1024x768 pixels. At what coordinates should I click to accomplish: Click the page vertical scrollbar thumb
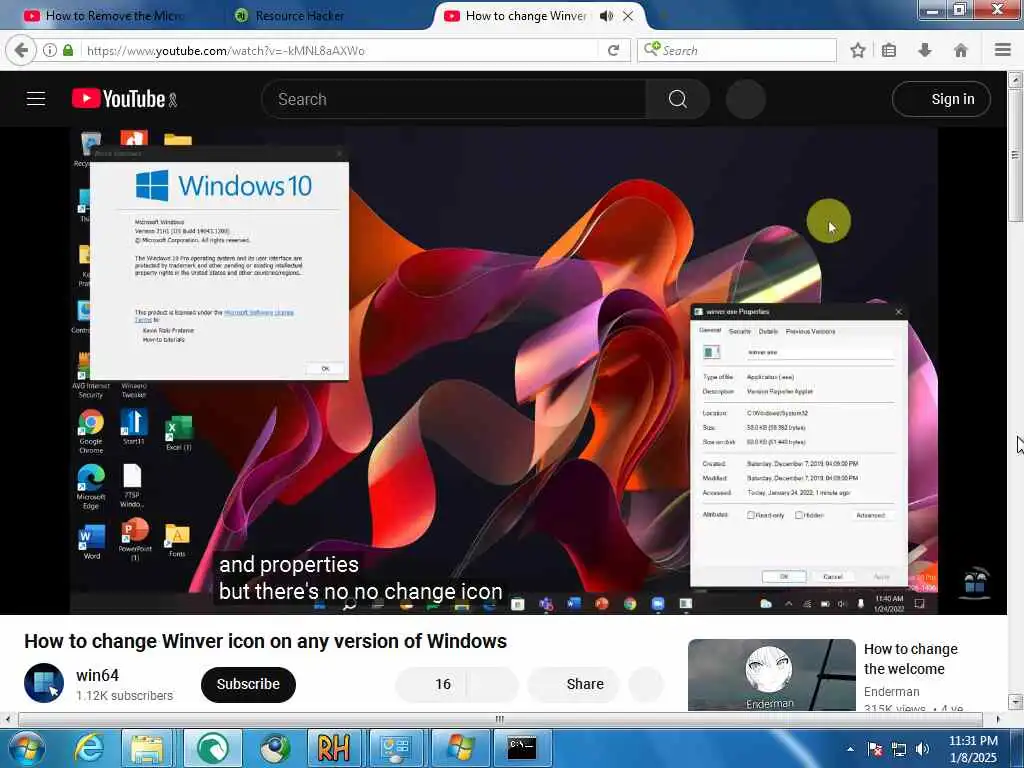coord(1015,155)
